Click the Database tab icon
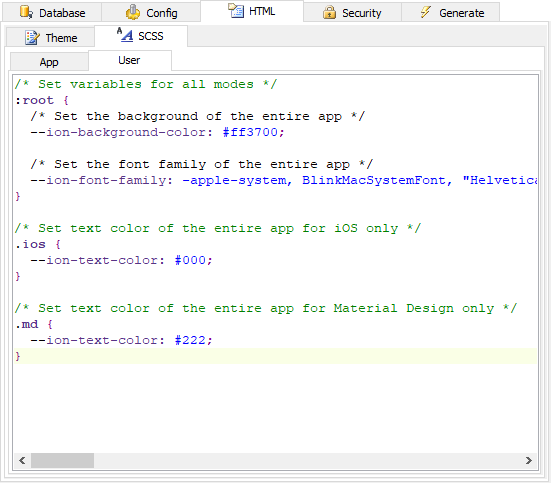The image size is (551, 483). click(x=26, y=12)
